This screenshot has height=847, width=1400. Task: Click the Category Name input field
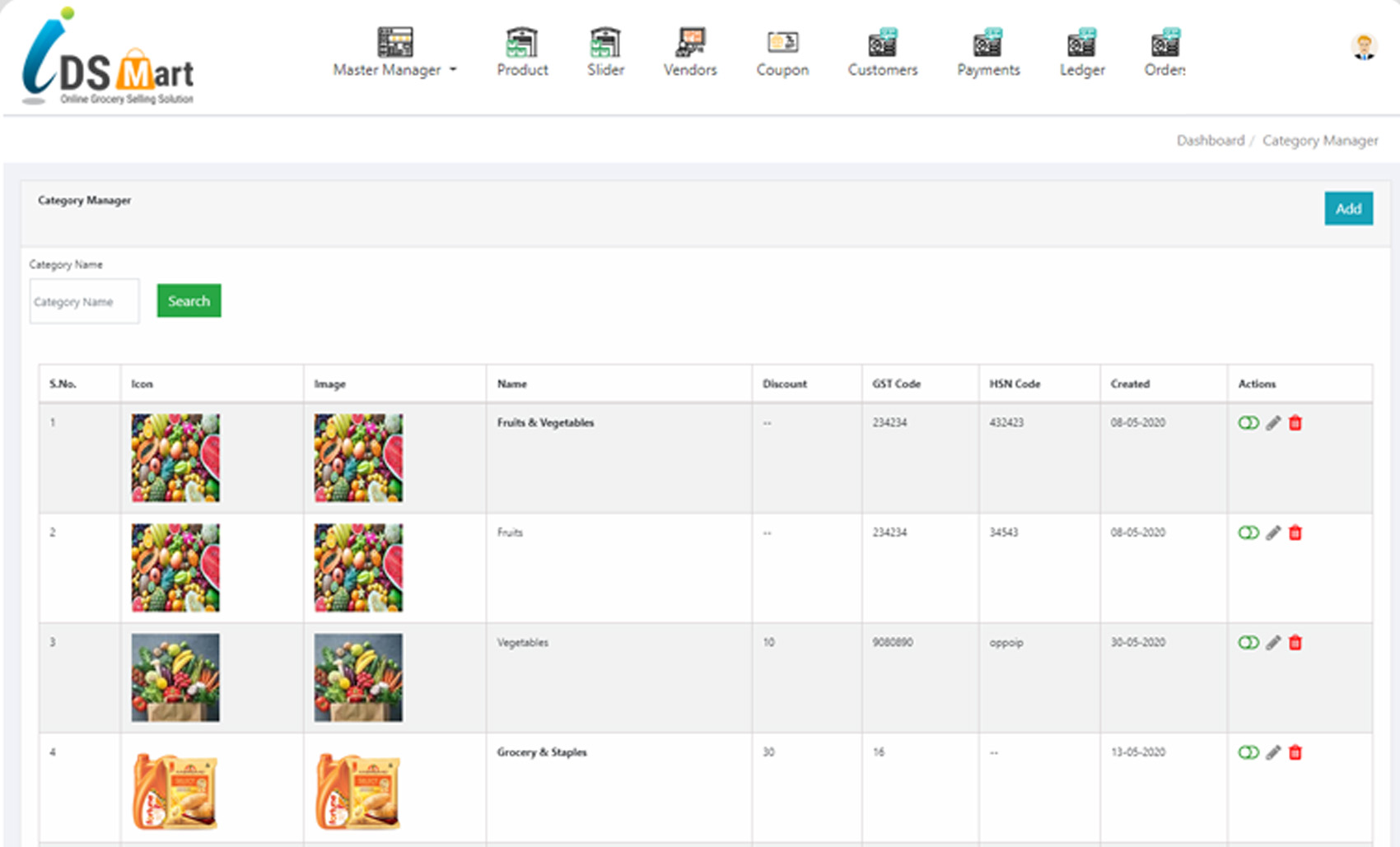point(84,301)
